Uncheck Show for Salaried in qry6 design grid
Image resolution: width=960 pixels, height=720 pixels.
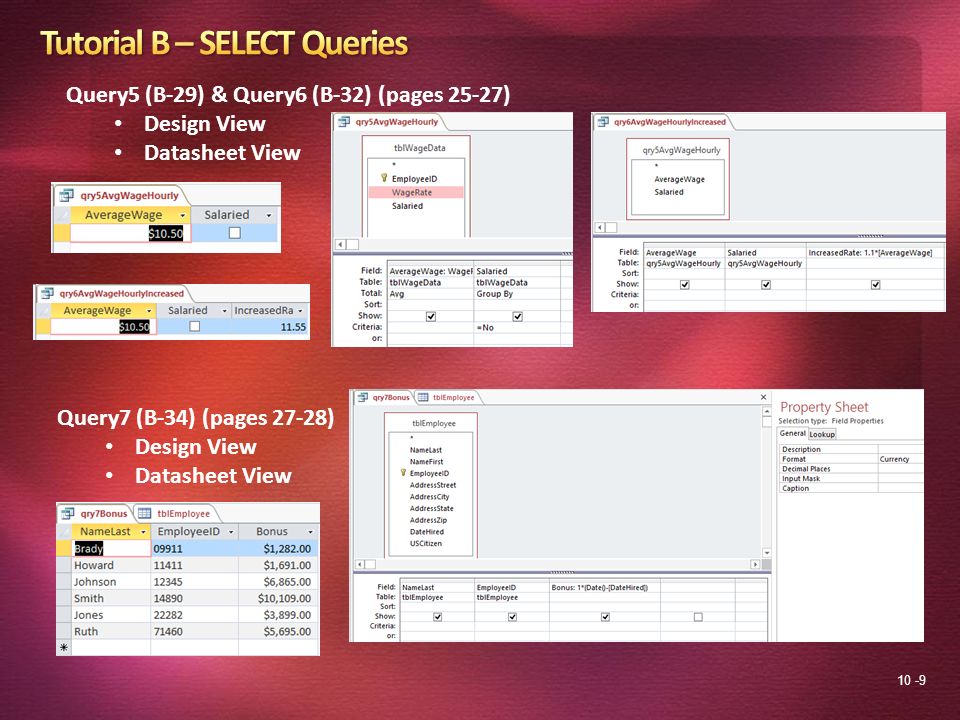click(x=765, y=285)
